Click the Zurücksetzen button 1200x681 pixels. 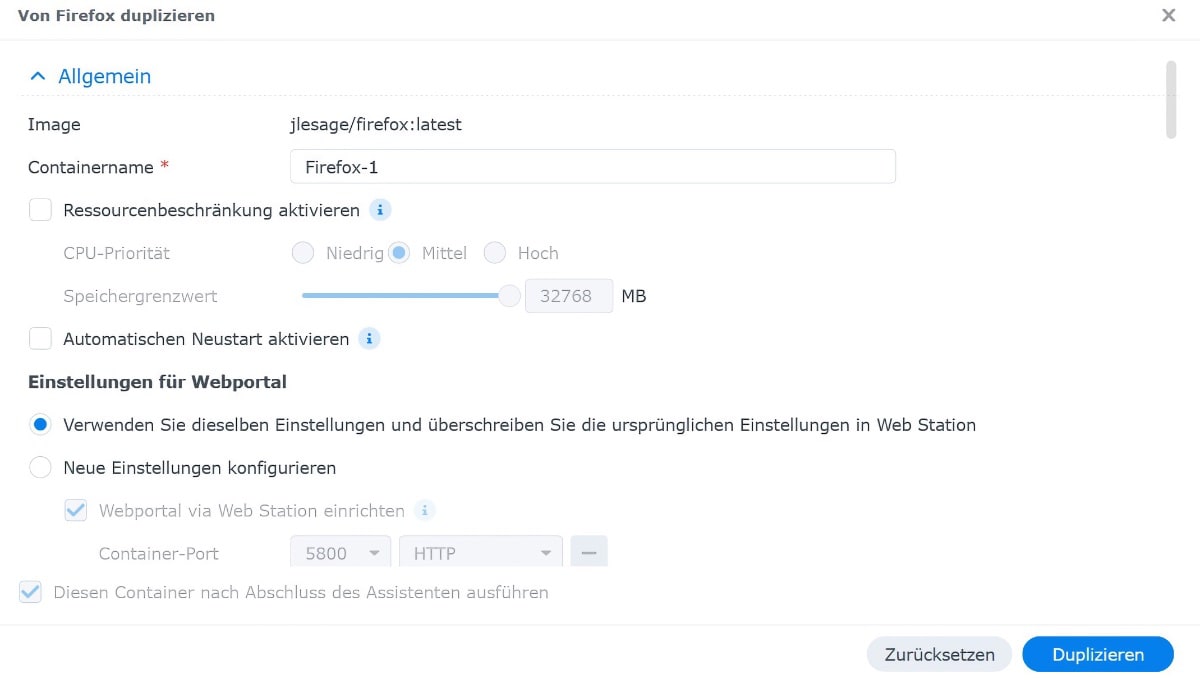coord(940,655)
